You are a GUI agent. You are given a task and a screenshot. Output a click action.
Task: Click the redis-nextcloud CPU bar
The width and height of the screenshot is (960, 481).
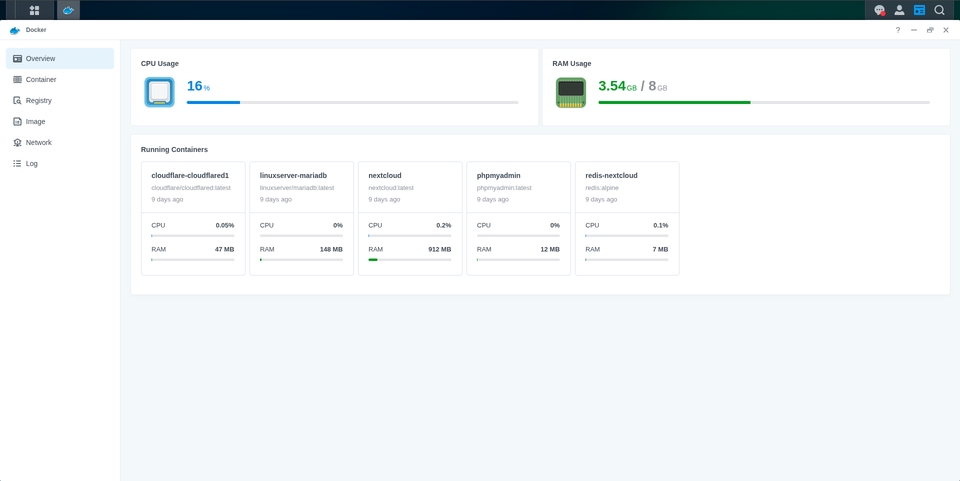(627, 236)
